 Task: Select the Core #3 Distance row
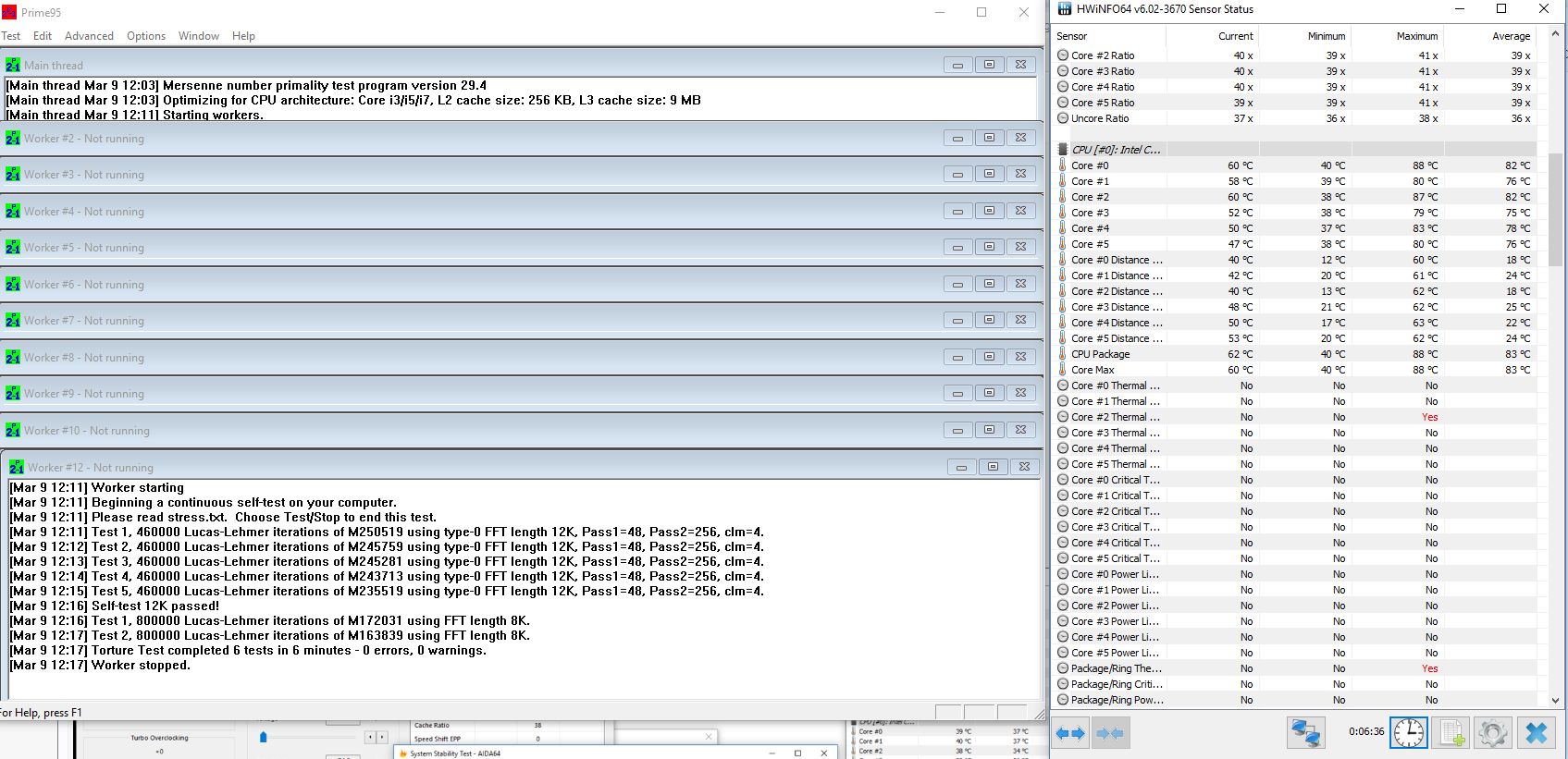[1296, 307]
